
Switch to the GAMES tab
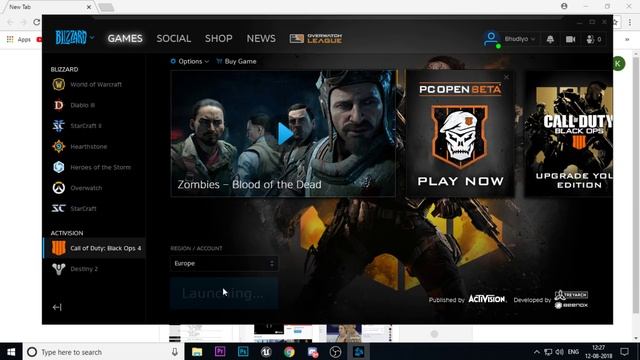(x=125, y=39)
